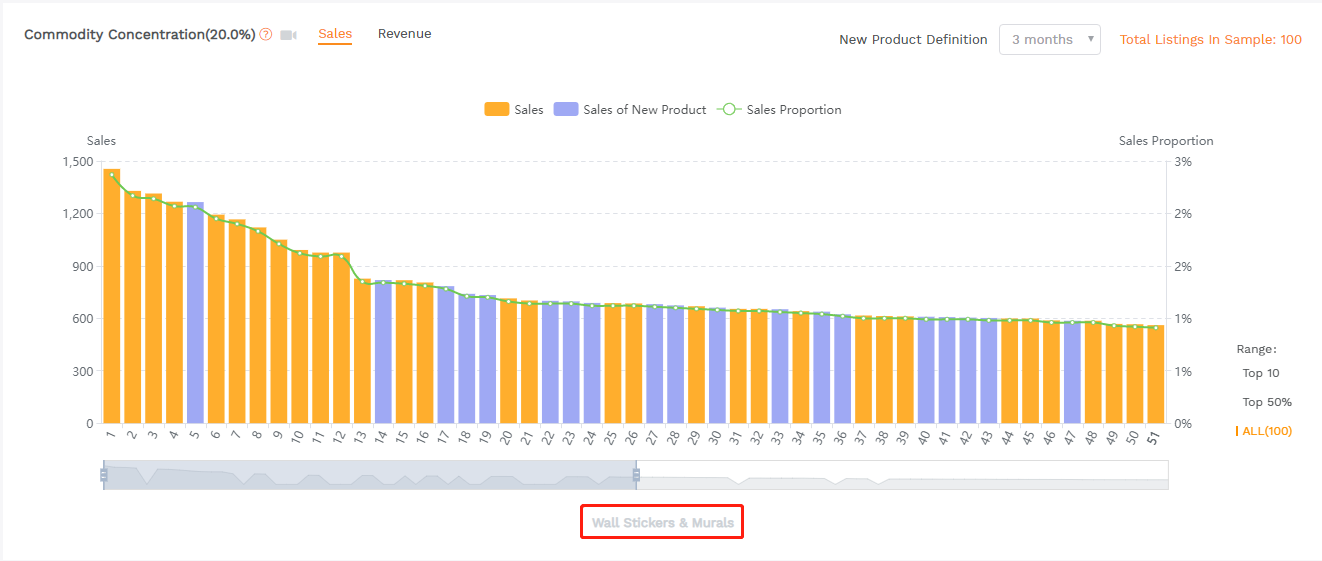Click the left zoom slider handle
Viewport: 1322px width, 561px height.
tap(104, 475)
